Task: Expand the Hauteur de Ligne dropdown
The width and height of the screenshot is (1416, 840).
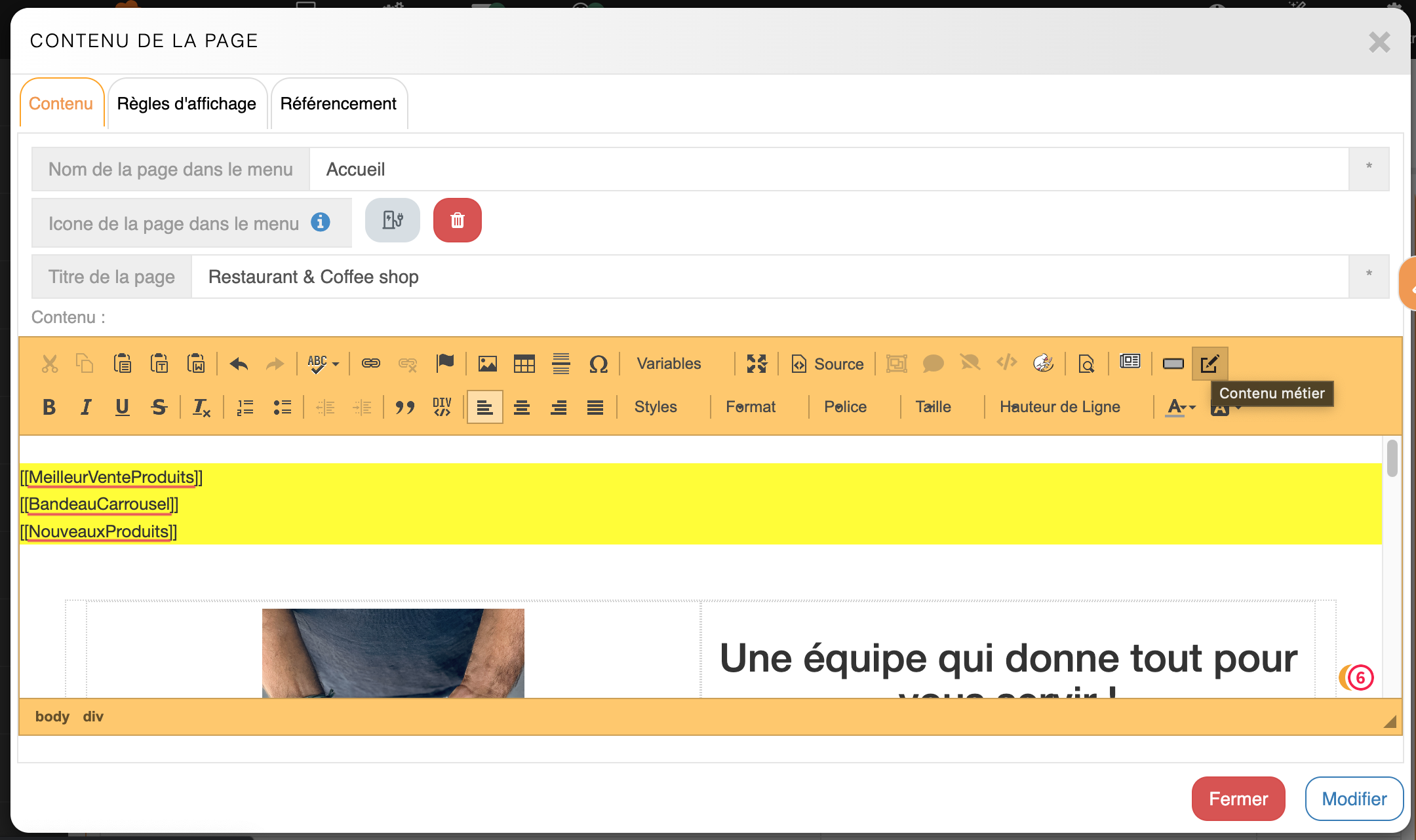Action: click(1059, 407)
